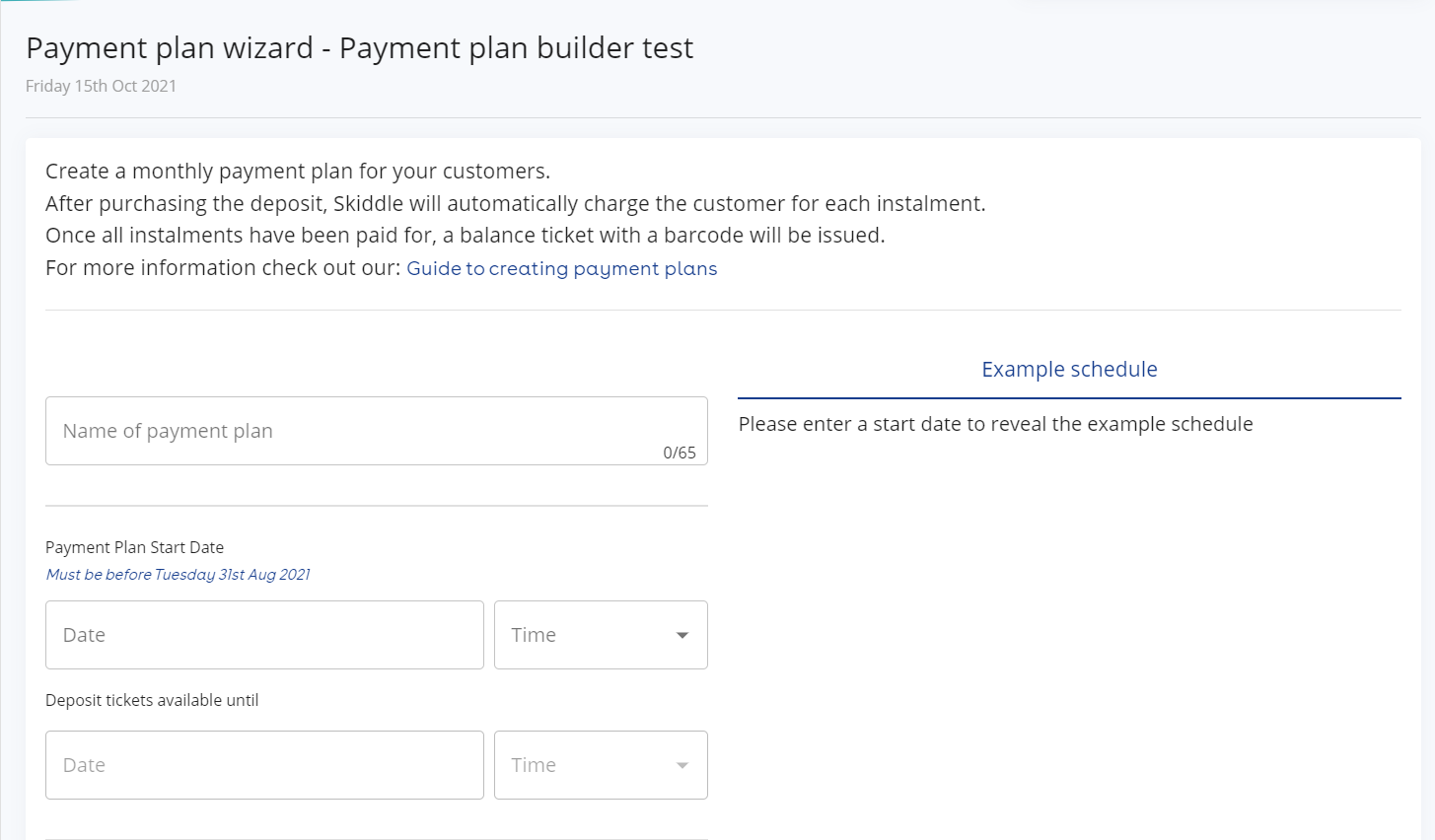This screenshot has width=1435, height=840.
Task: Click the Once all instalments paid sentence
Action: 465,236
